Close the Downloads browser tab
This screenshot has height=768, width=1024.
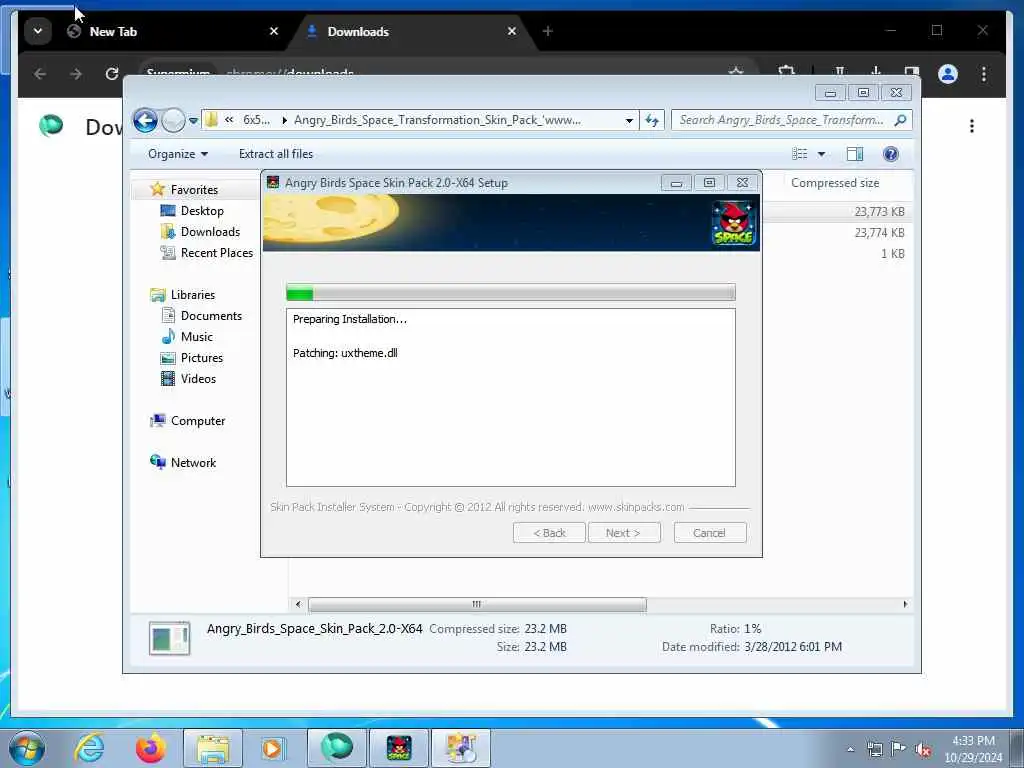(x=511, y=31)
